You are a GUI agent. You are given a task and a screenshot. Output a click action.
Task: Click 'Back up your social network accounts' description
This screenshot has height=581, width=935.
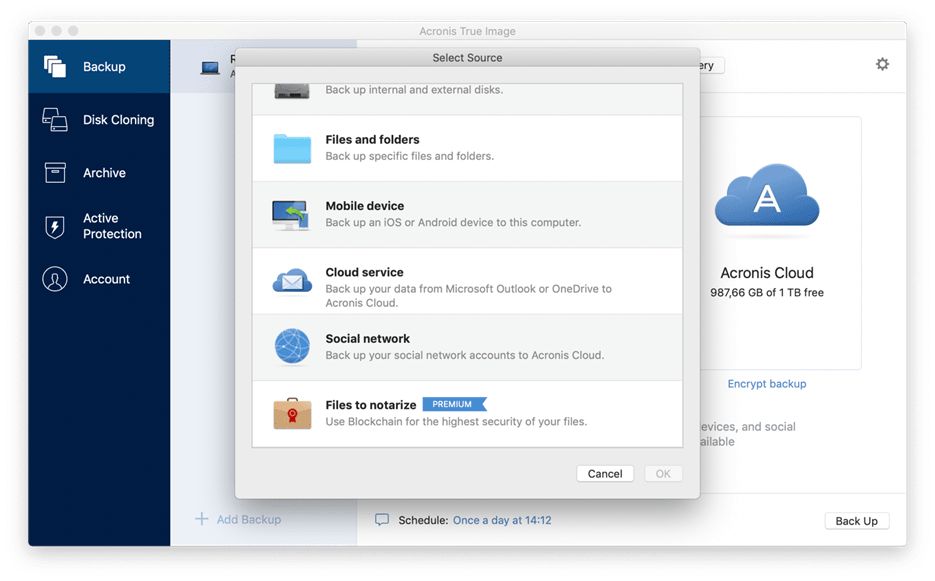pyautogui.click(x=465, y=355)
